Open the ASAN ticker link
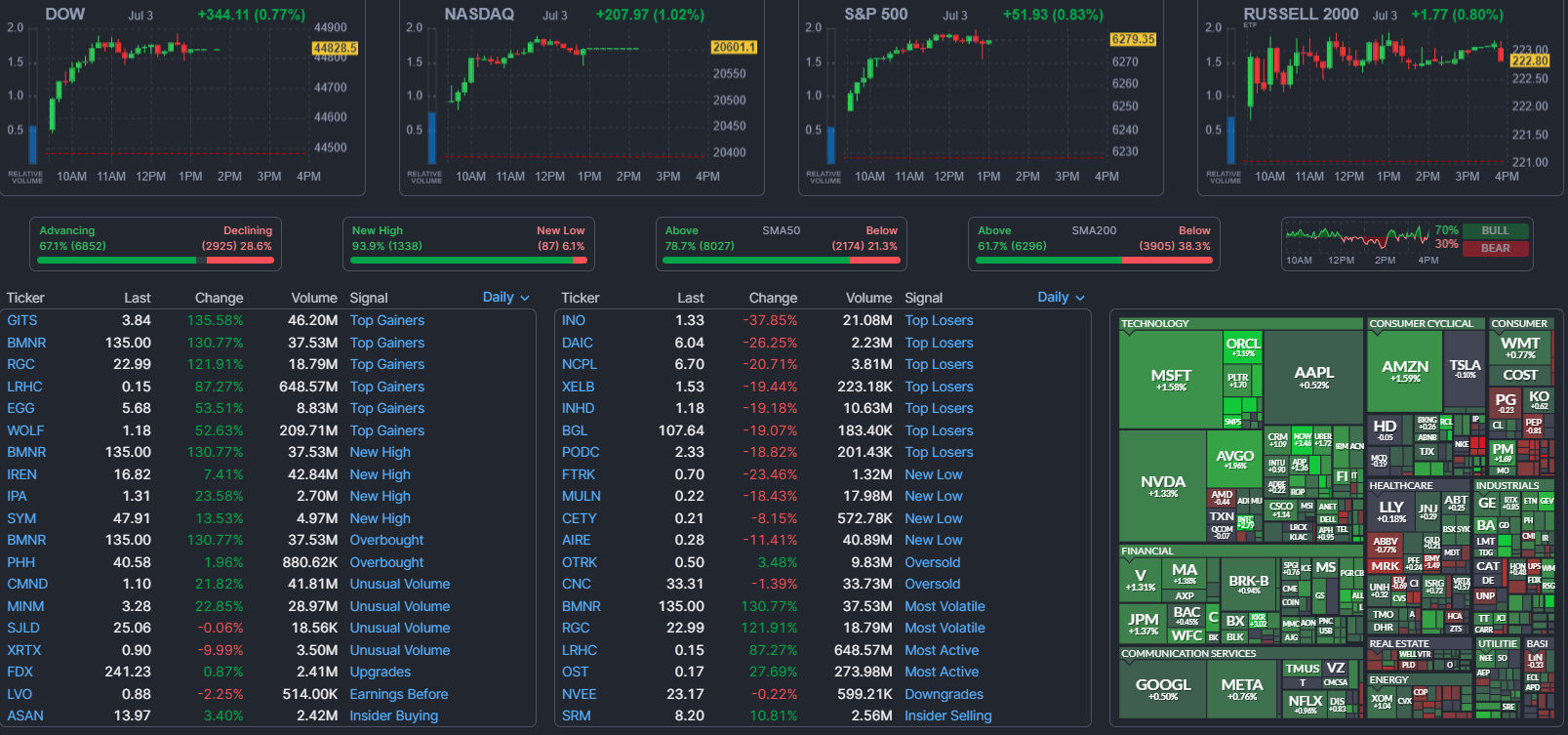 [25, 715]
